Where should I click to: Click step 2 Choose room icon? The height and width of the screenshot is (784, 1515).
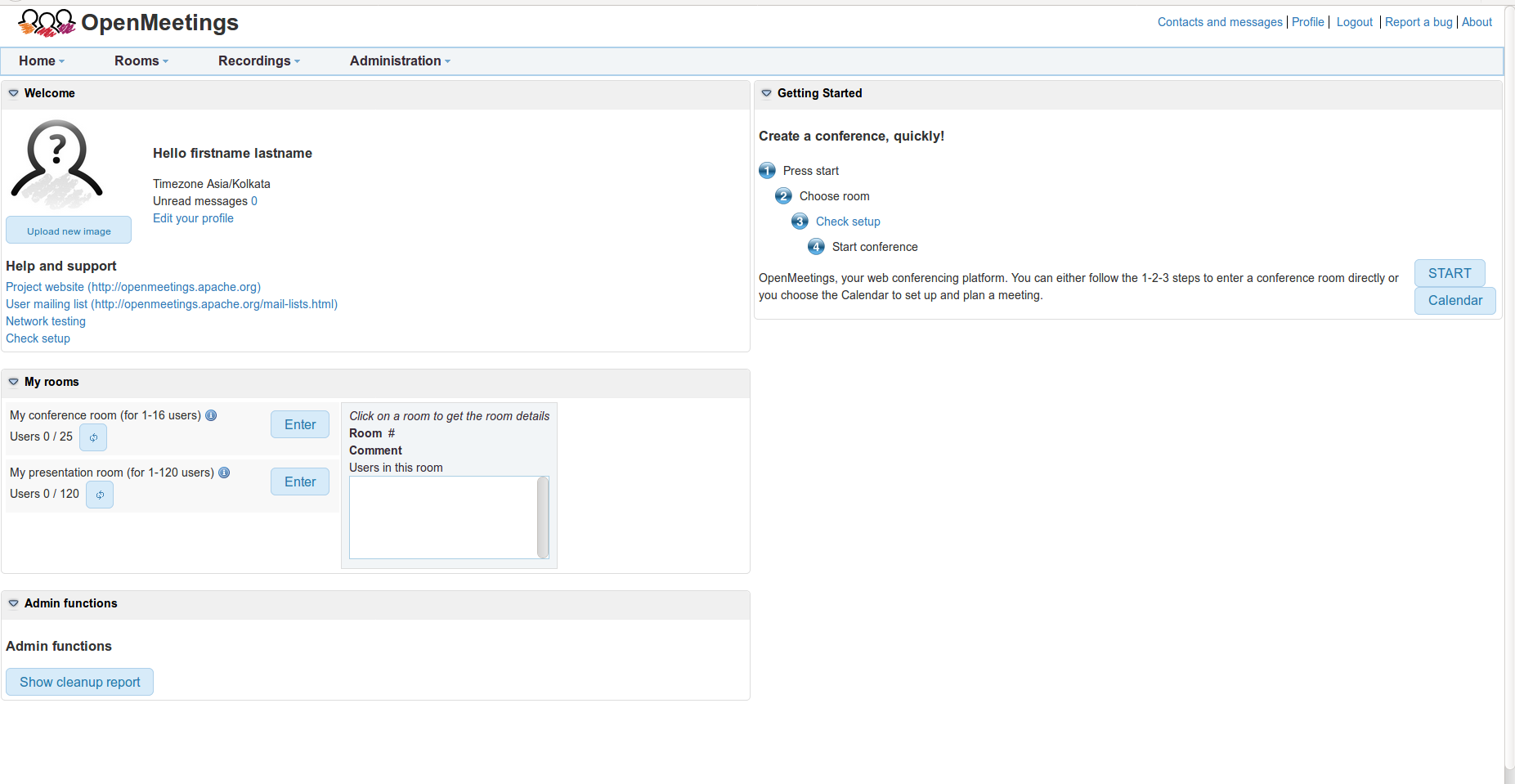point(783,196)
